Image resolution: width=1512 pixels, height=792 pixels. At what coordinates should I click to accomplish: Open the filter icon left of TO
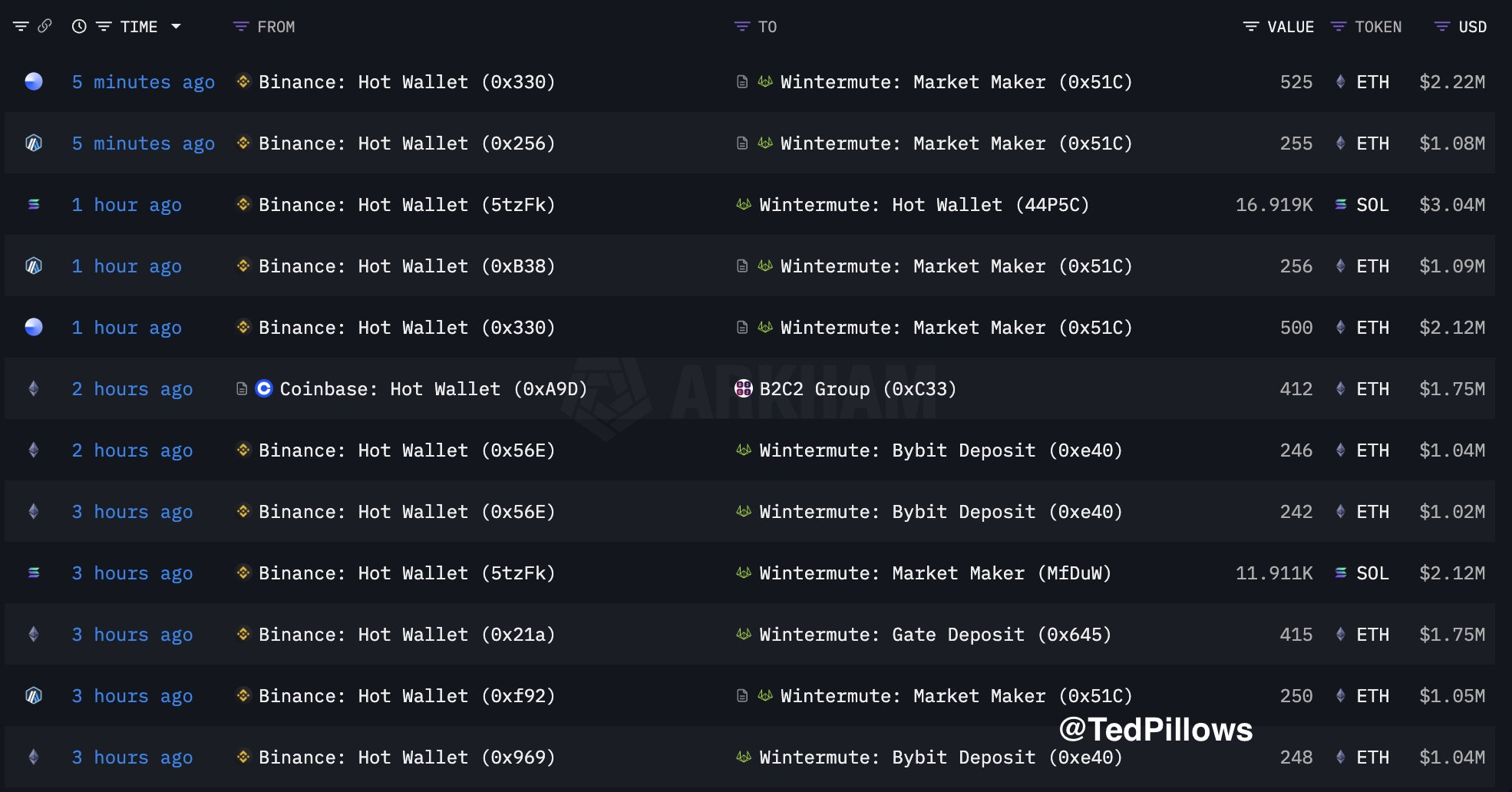click(741, 27)
